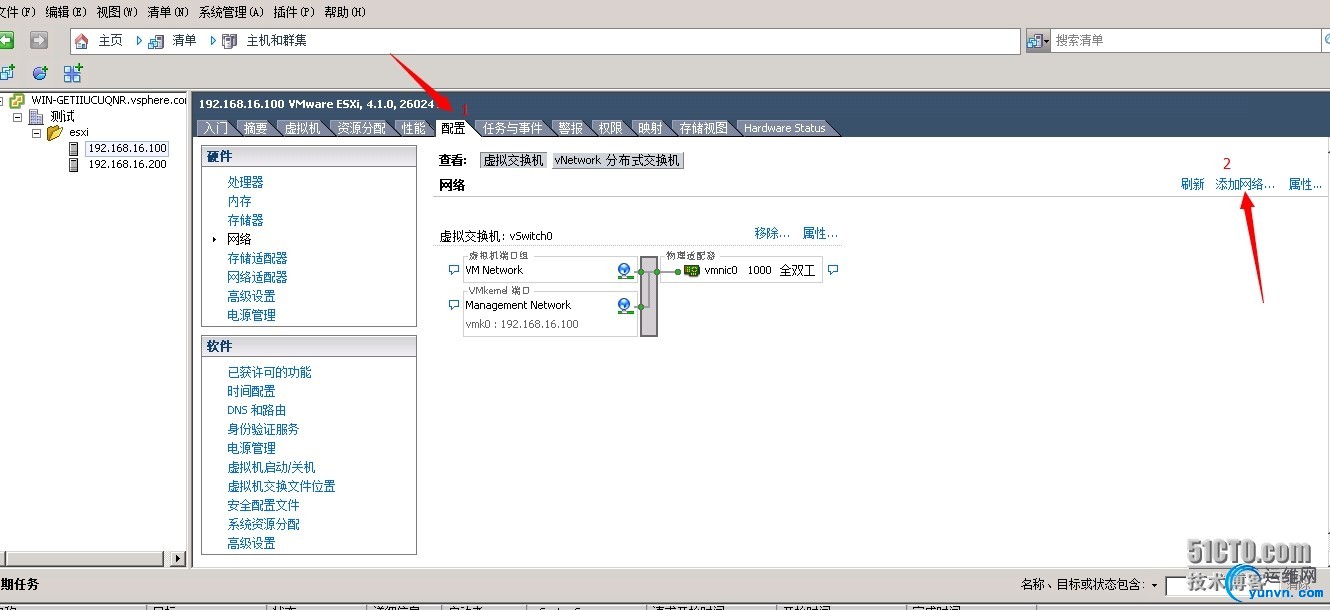
Task: Open the 网络适配器 hardware link
Action: point(257,277)
